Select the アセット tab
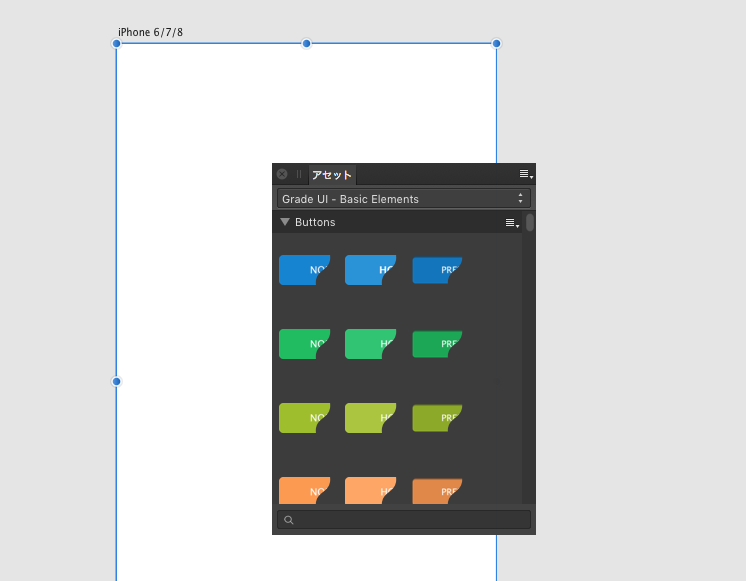The height and width of the screenshot is (581, 746). pyautogui.click(x=332, y=175)
